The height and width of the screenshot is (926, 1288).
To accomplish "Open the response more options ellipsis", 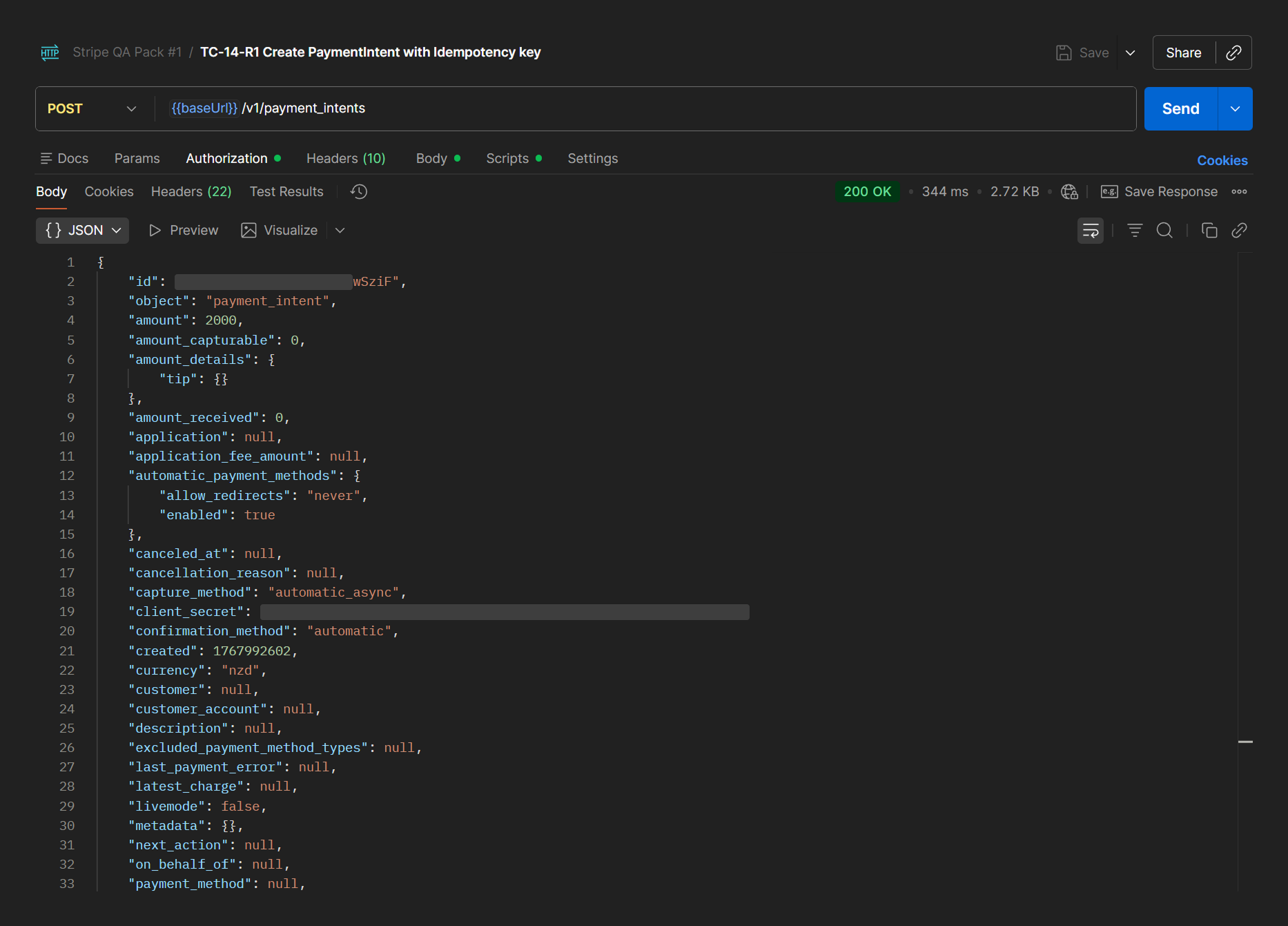I will [x=1239, y=191].
